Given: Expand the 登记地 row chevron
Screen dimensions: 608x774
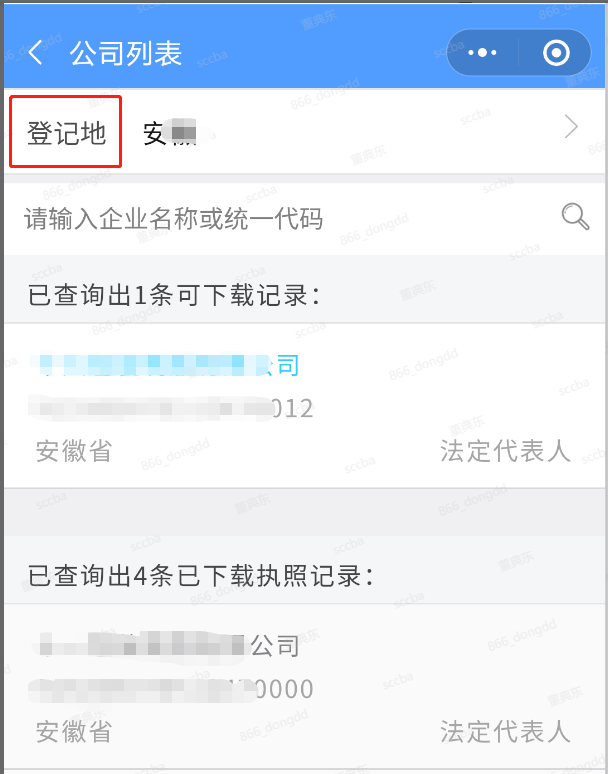Looking at the screenshot, I should coord(571,127).
